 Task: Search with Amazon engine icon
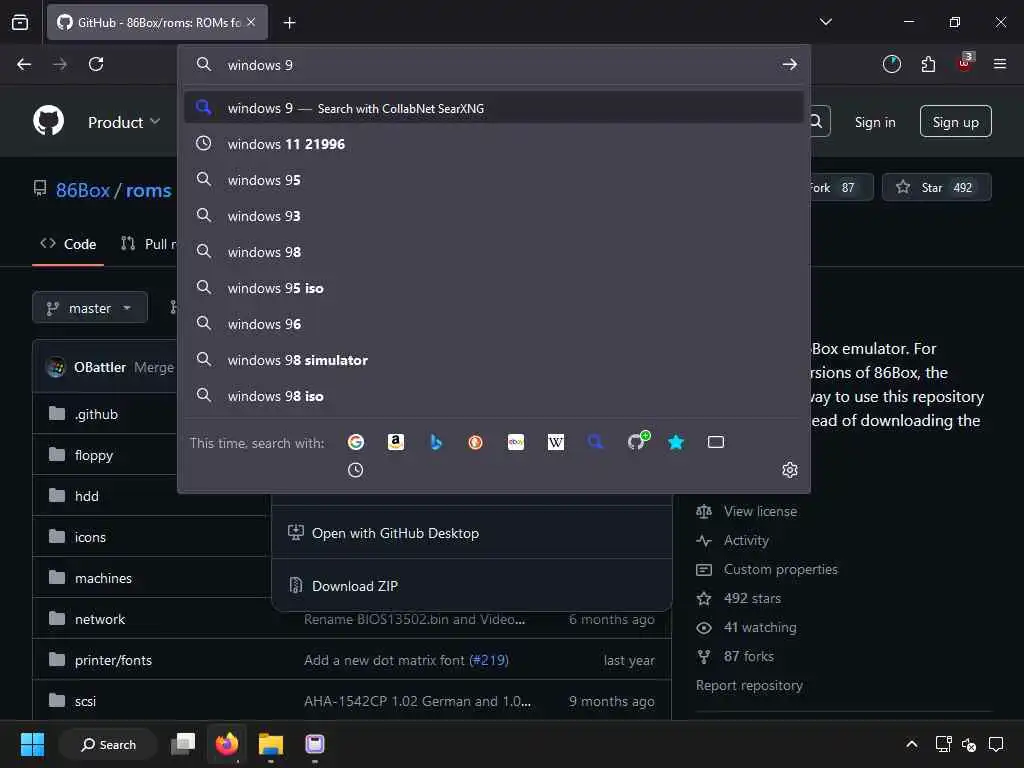pos(396,442)
